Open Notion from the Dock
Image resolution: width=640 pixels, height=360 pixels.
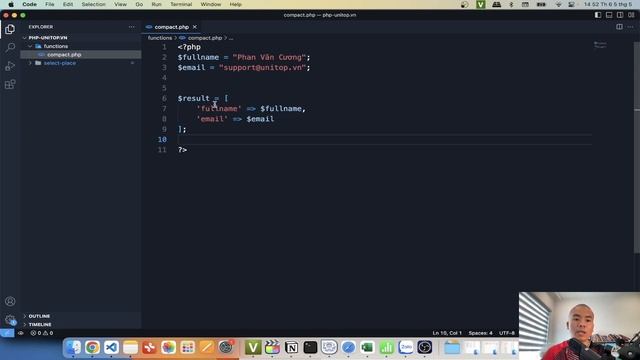[291, 347]
